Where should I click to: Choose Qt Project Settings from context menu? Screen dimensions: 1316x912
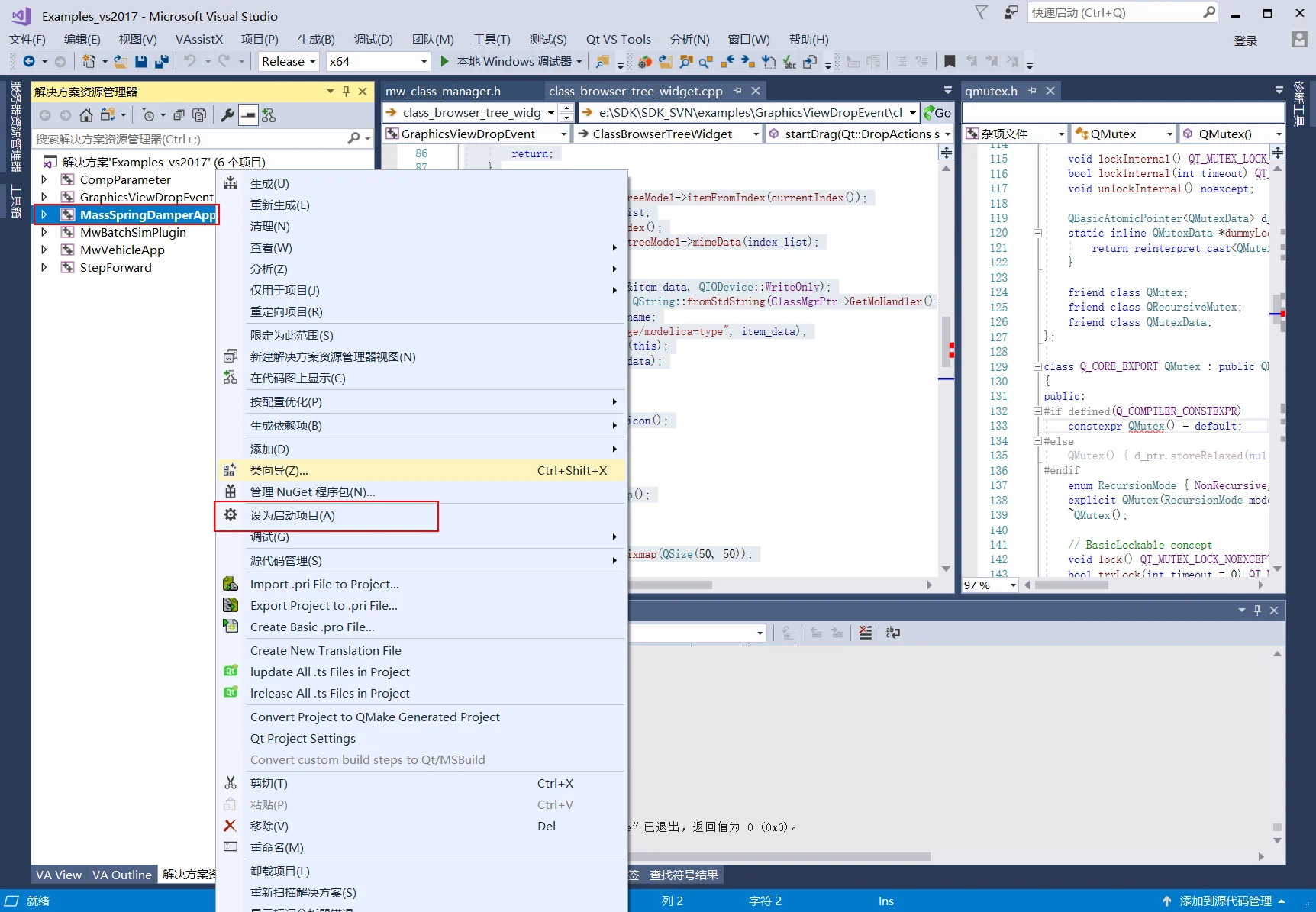coord(303,739)
